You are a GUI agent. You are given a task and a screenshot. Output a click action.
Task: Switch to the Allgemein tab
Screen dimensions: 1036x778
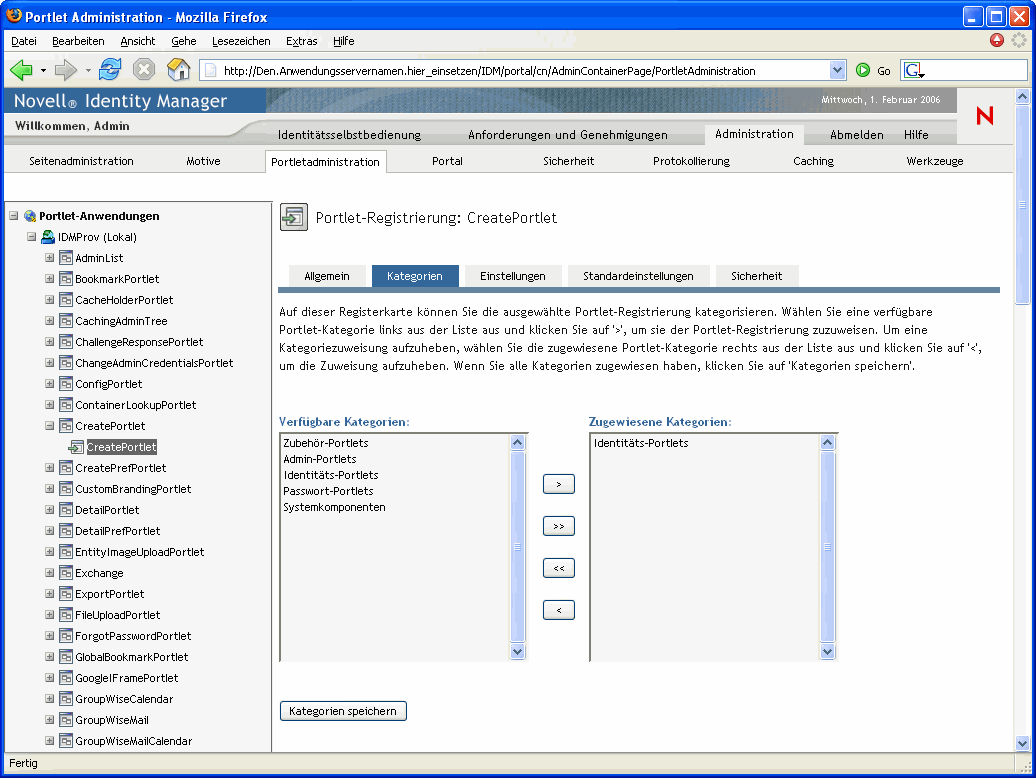coord(327,276)
